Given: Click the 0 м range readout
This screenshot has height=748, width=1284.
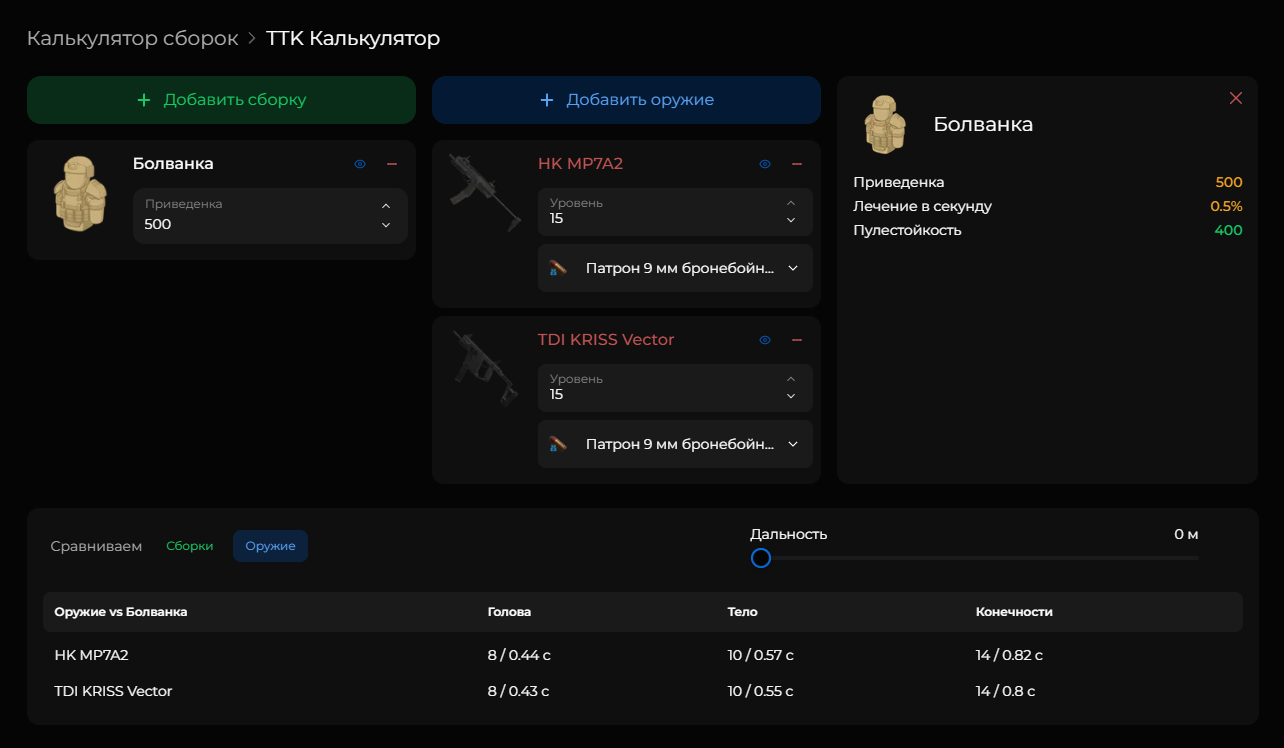Looking at the screenshot, I should tap(1186, 534).
